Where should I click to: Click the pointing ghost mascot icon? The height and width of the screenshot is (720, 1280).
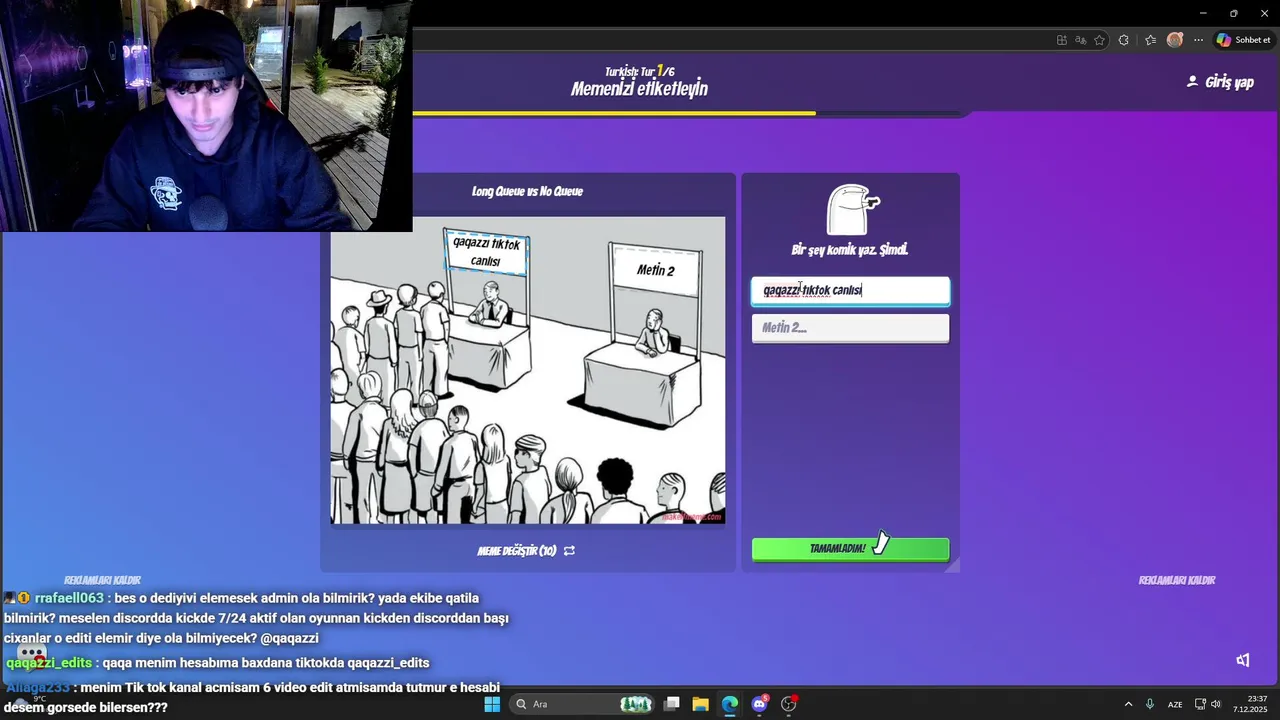(851, 209)
